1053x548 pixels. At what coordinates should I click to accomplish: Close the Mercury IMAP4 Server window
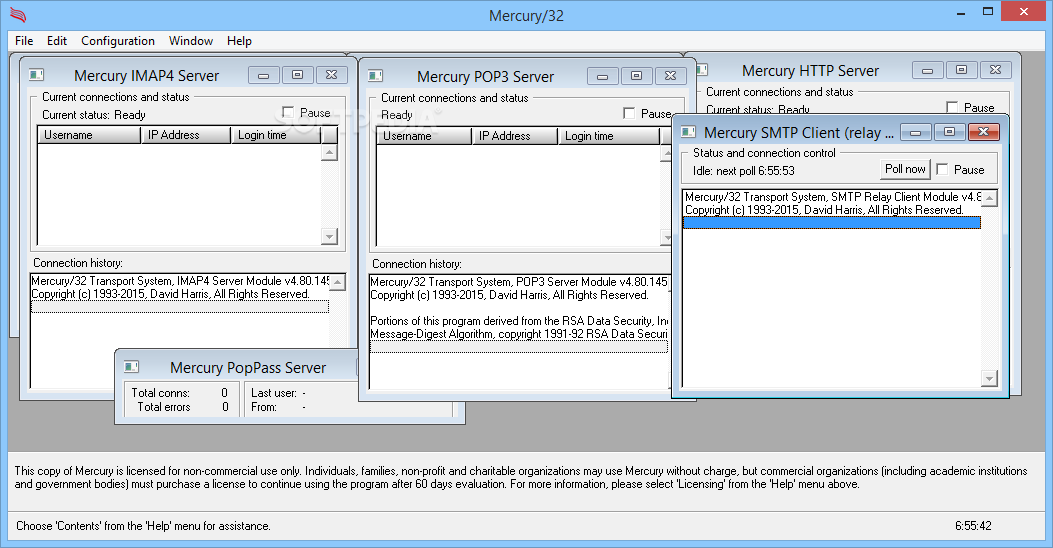(x=332, y=75)
